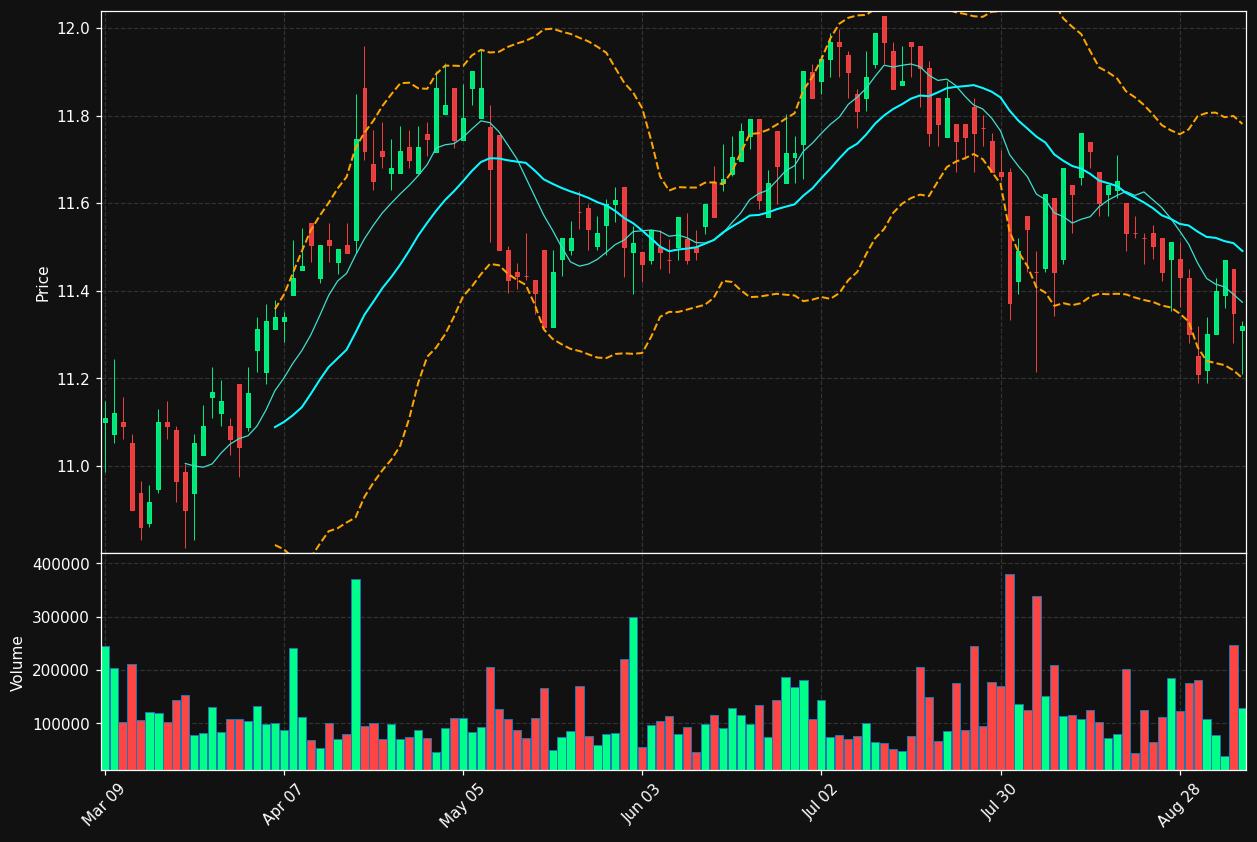
Task: Select the Aug 28 date label
Action: [1180, 803]
